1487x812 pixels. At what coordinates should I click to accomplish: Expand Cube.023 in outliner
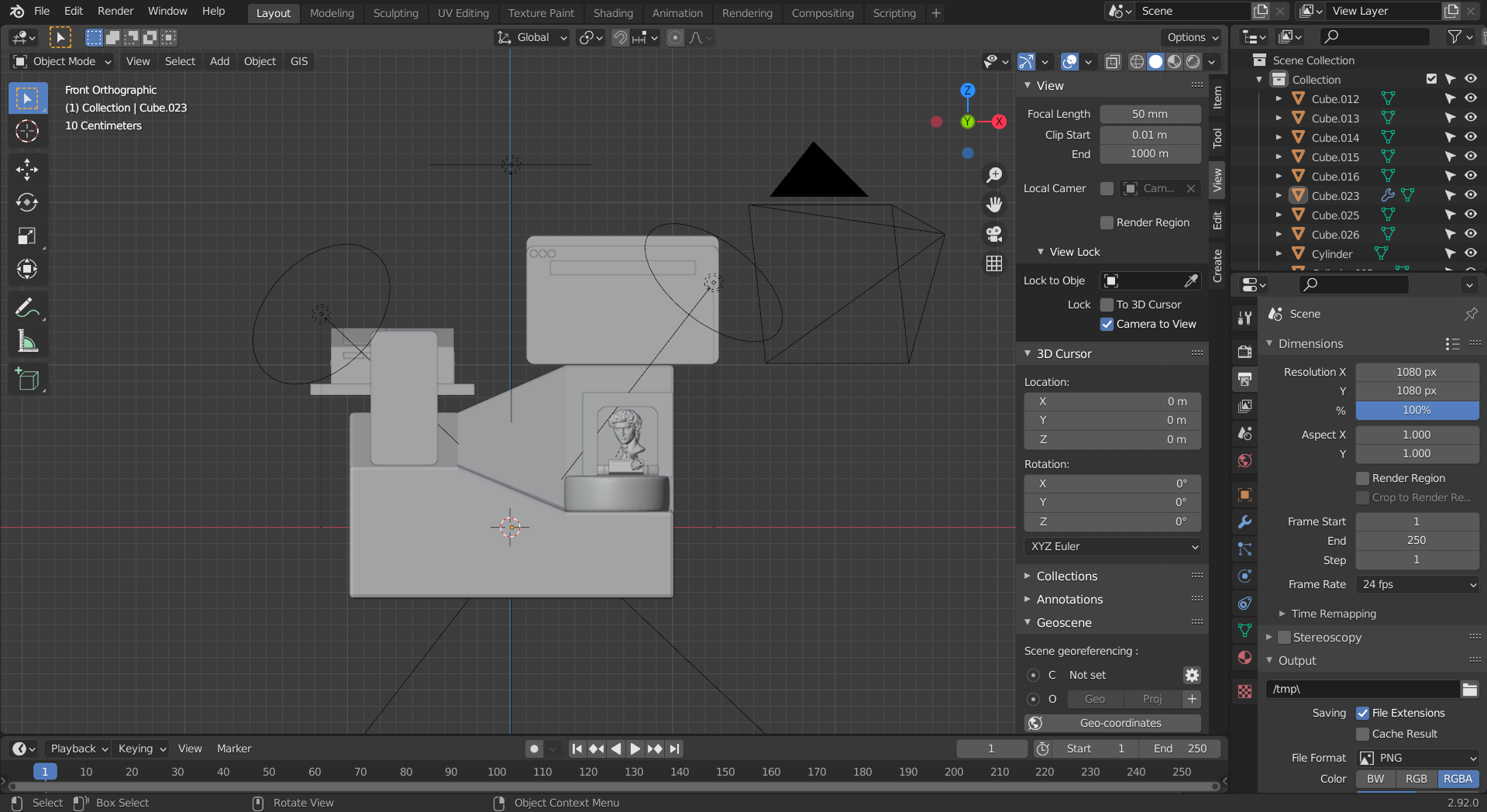[1279, 195]
